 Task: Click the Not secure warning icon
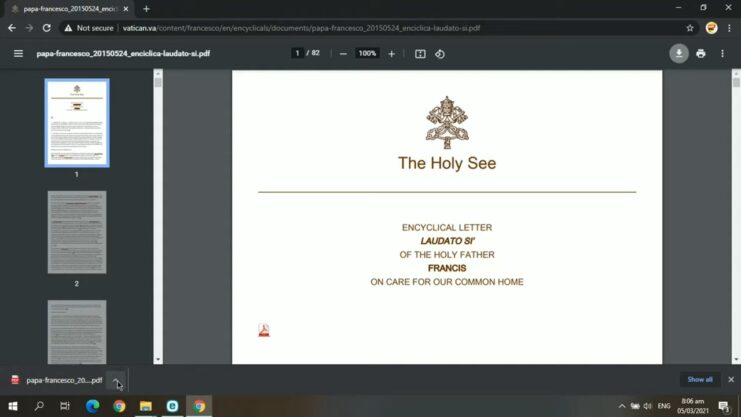[x=69, y=28]
